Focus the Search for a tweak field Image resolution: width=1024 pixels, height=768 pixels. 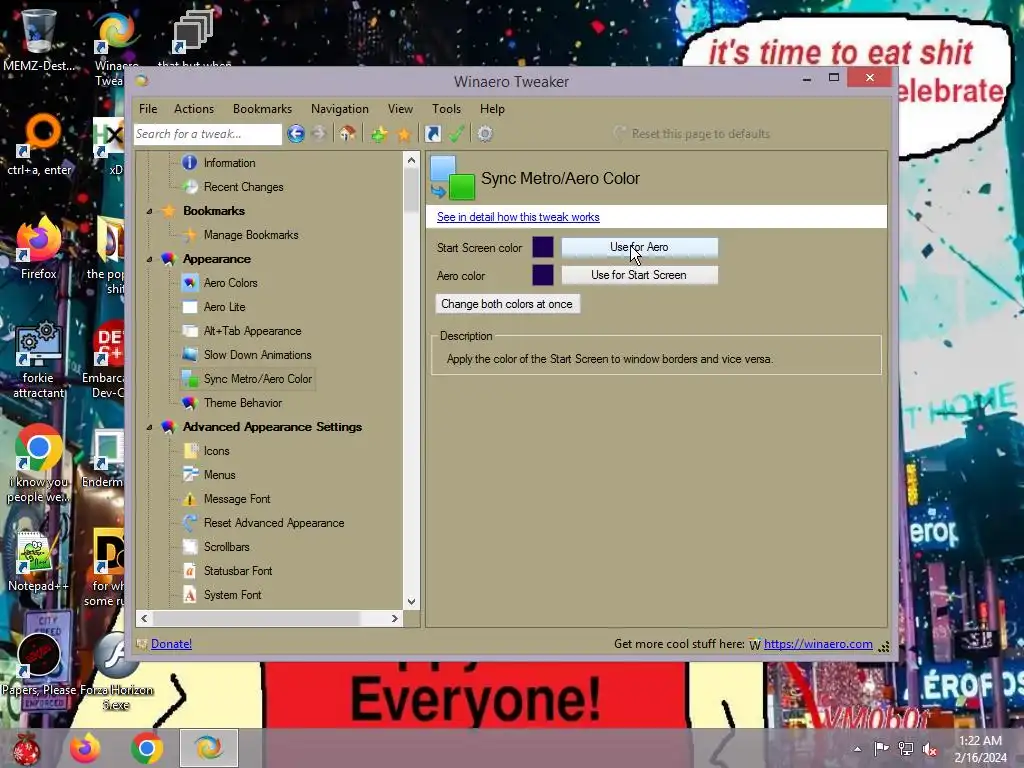(x=208, y=134)
